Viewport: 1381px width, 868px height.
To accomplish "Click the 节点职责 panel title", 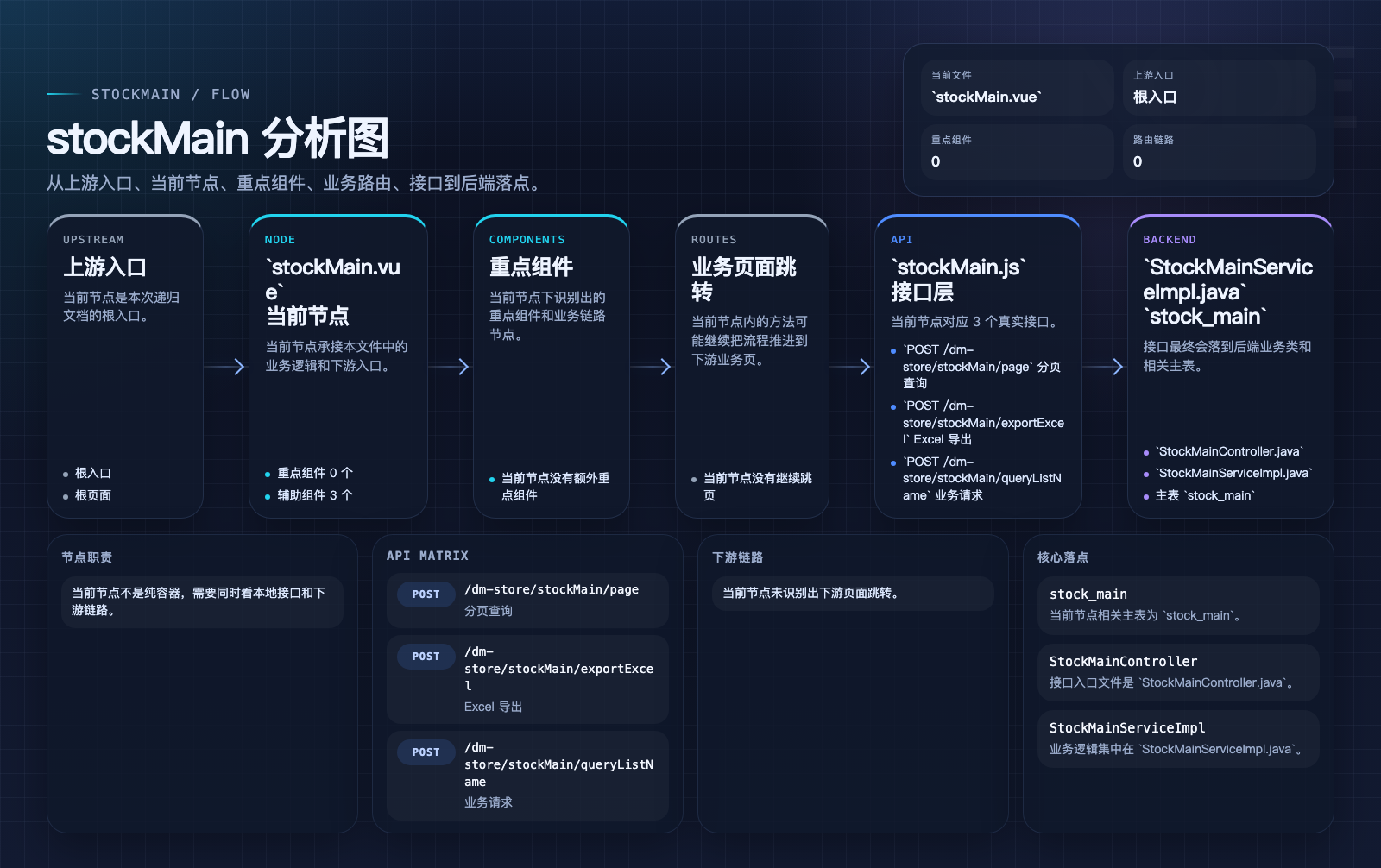I will coord(86,557).
